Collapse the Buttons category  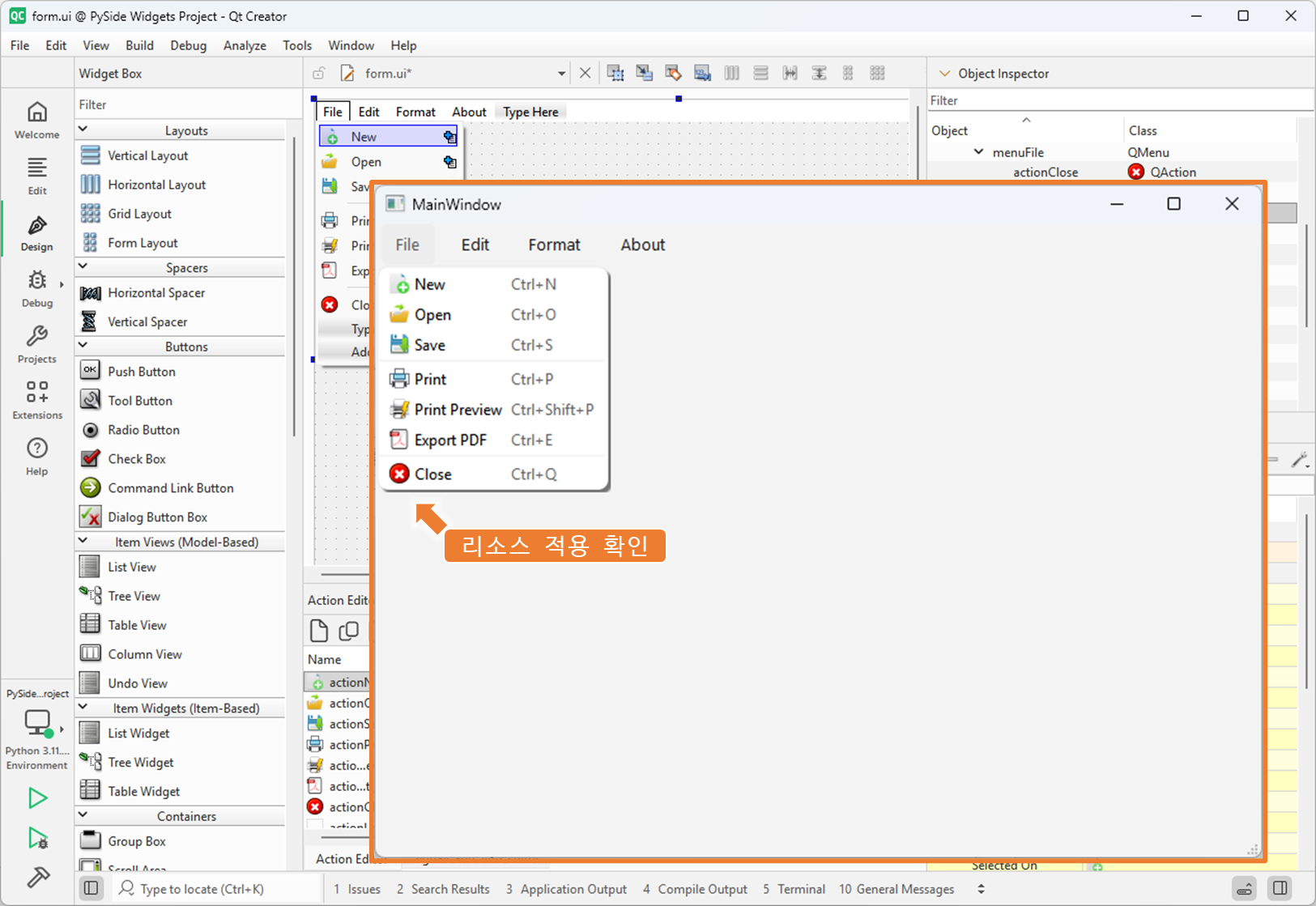coord(83,346)
